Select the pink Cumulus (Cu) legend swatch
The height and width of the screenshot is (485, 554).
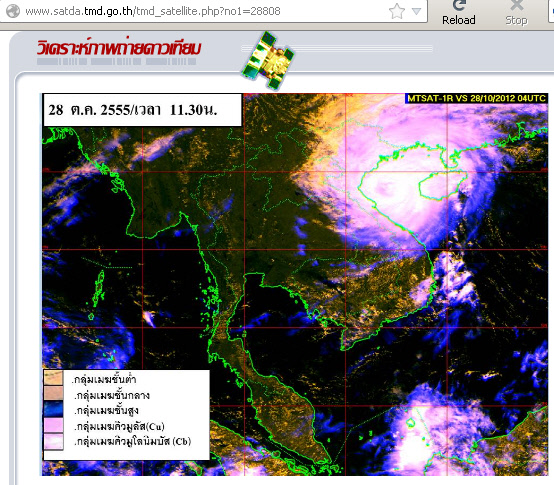point(53,425)
